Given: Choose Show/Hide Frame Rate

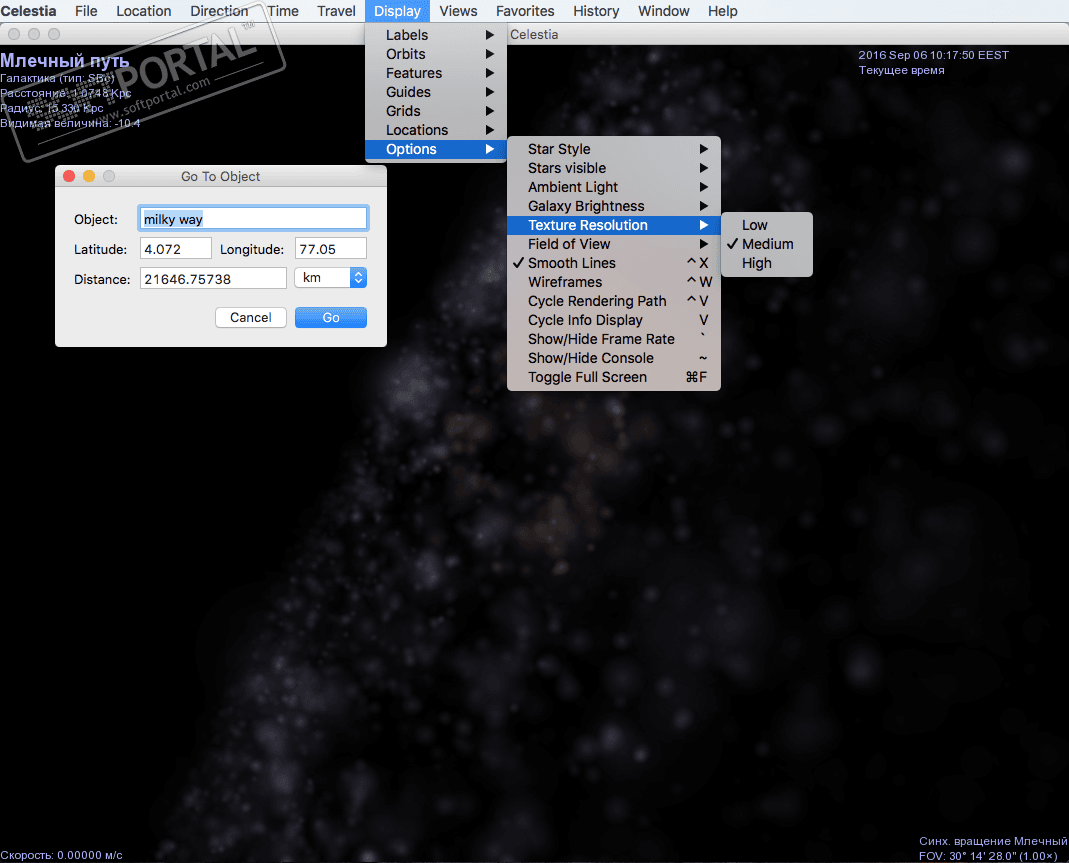Looking at the screenshot, I should (614, 339).
